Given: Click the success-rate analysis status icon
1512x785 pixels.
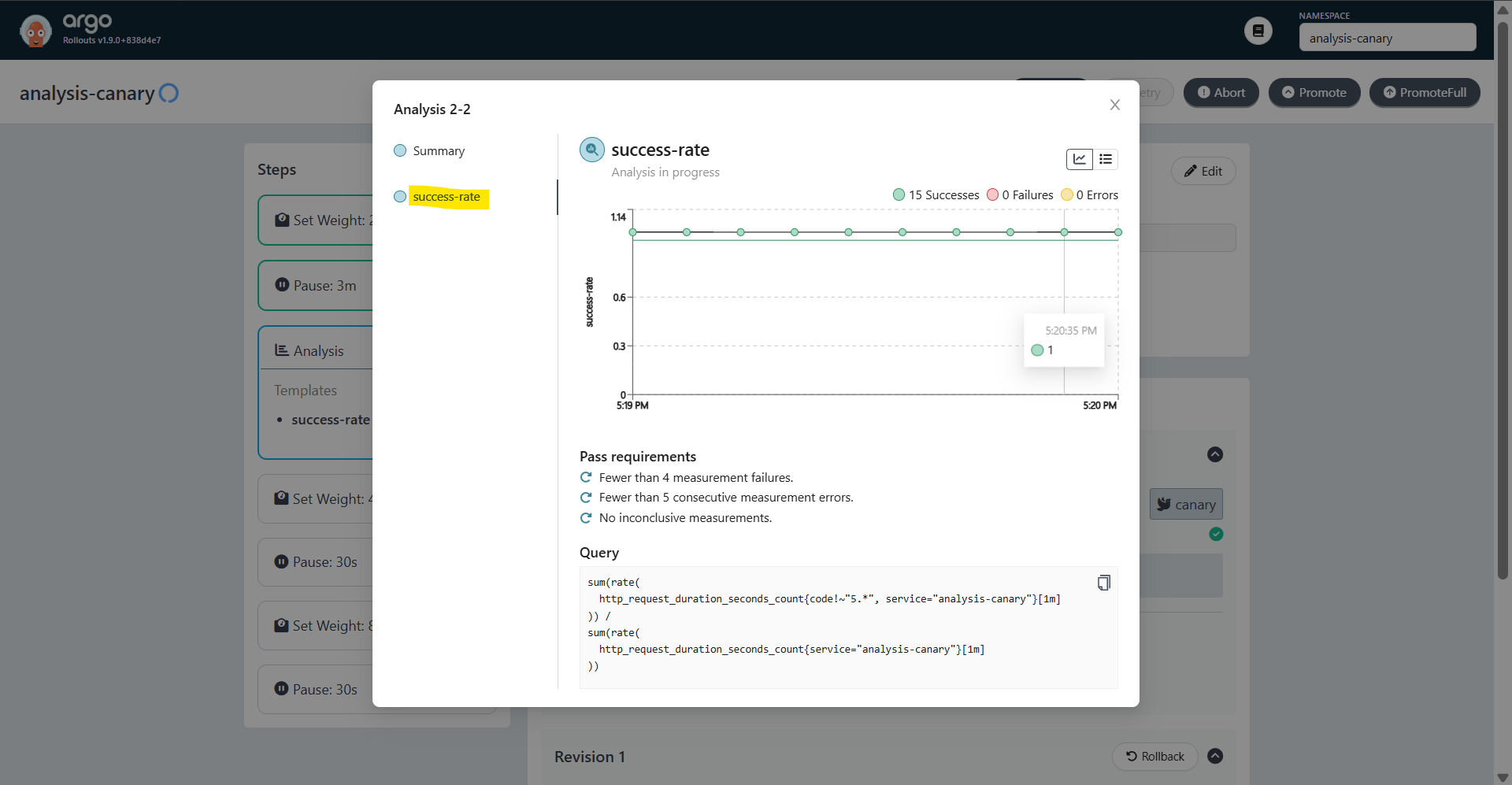Looking at the screenshot, I should click(x=592, y=150).
